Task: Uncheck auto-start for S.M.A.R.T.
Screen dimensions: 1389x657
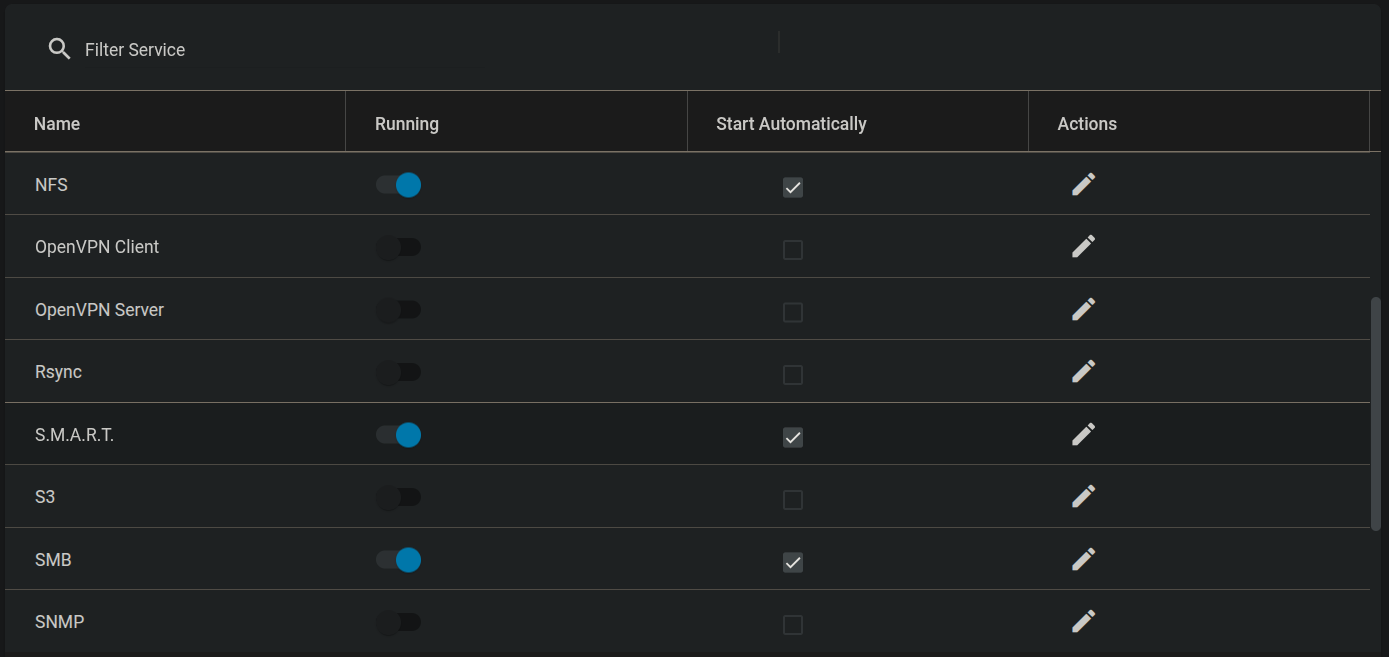Action: 793,437
